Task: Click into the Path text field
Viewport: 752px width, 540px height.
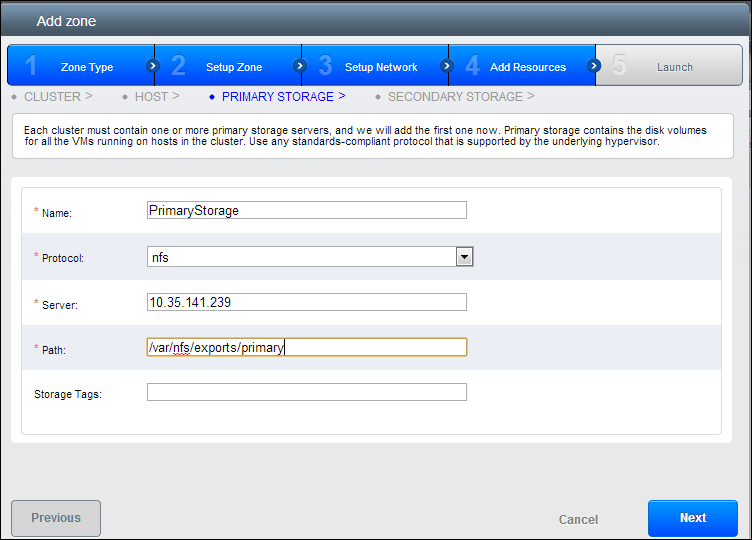Action: [x=306, y=347]
